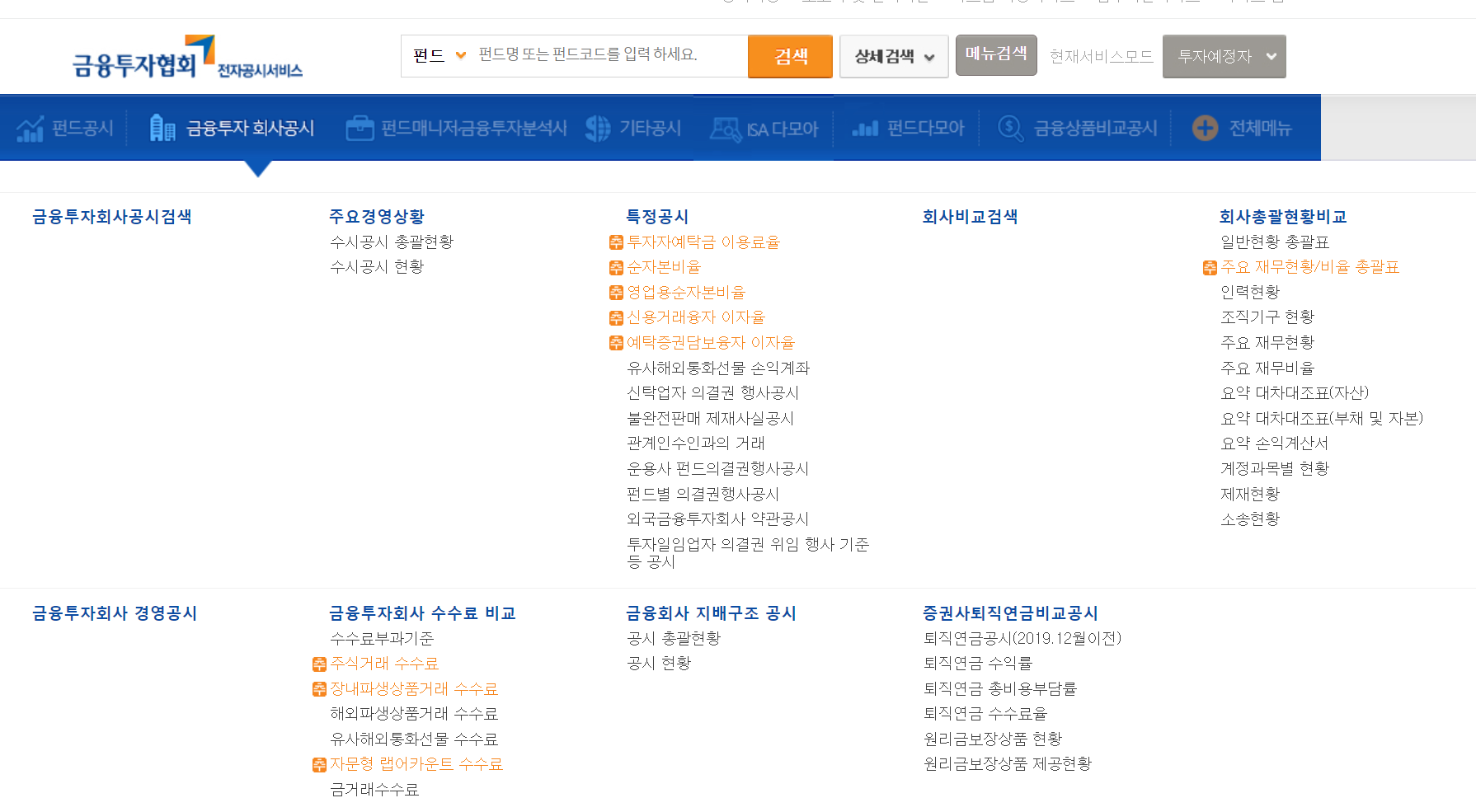This screenshot has width=1476, height=812.
Task: Open 금융투자회사 경영공시 heading link
Action: point(115,613)
